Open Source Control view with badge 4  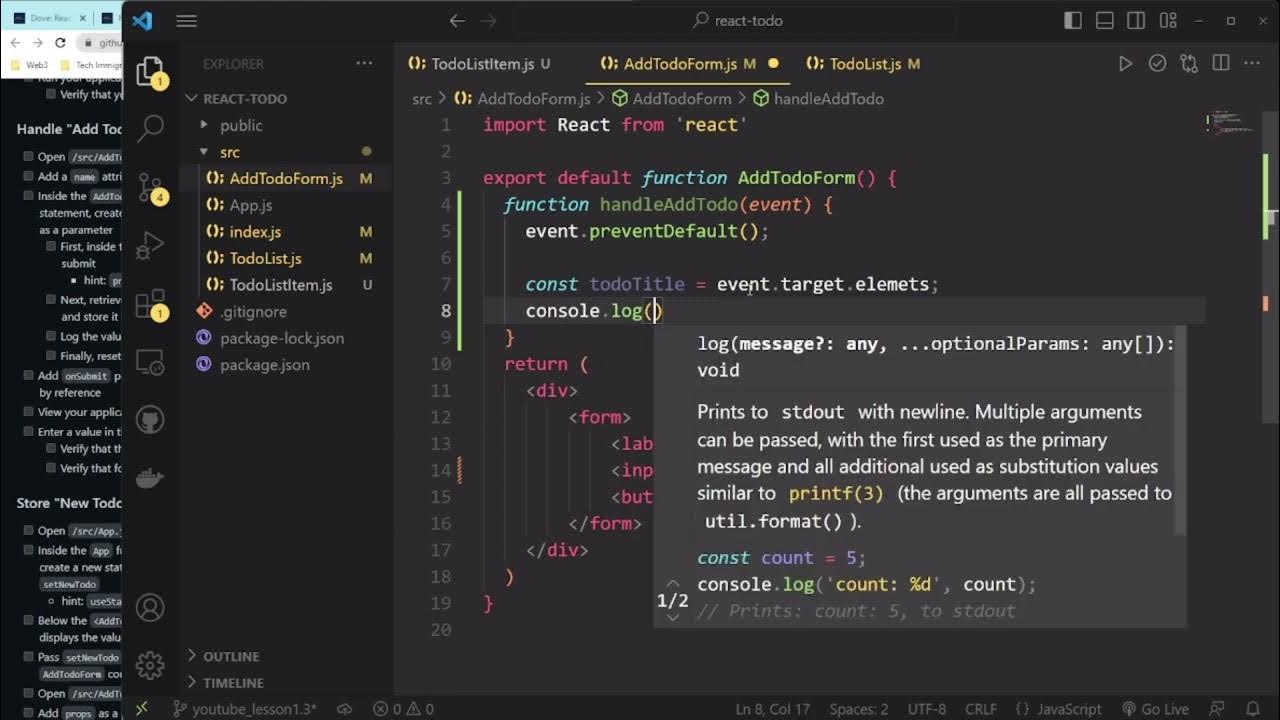pyautogui.click(x=151, y=187)
